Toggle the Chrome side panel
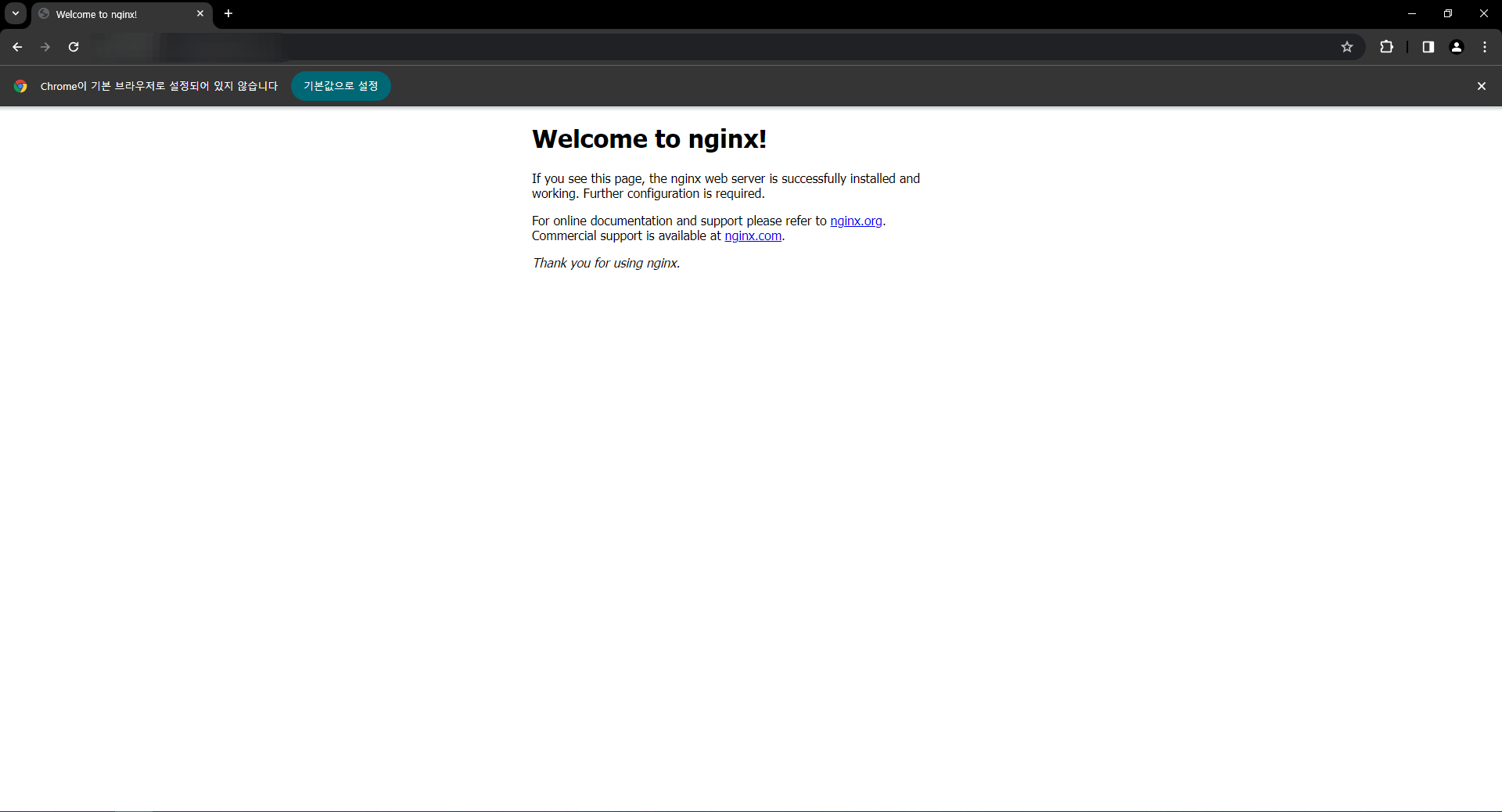The height and width of the screenshot is (812, 1502). 1428,47
